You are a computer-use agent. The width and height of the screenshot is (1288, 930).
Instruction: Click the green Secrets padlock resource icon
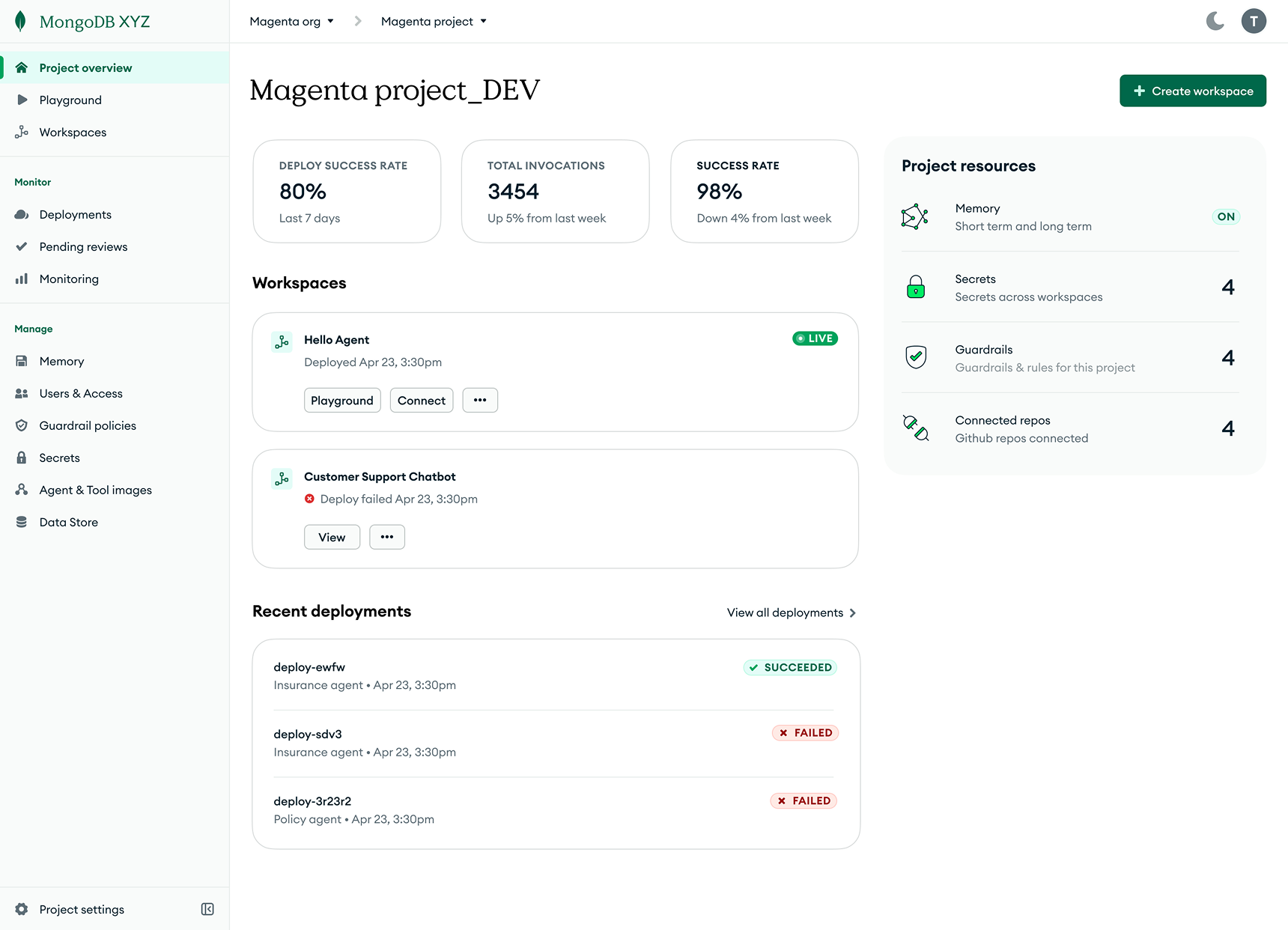[x=916, y=287]
